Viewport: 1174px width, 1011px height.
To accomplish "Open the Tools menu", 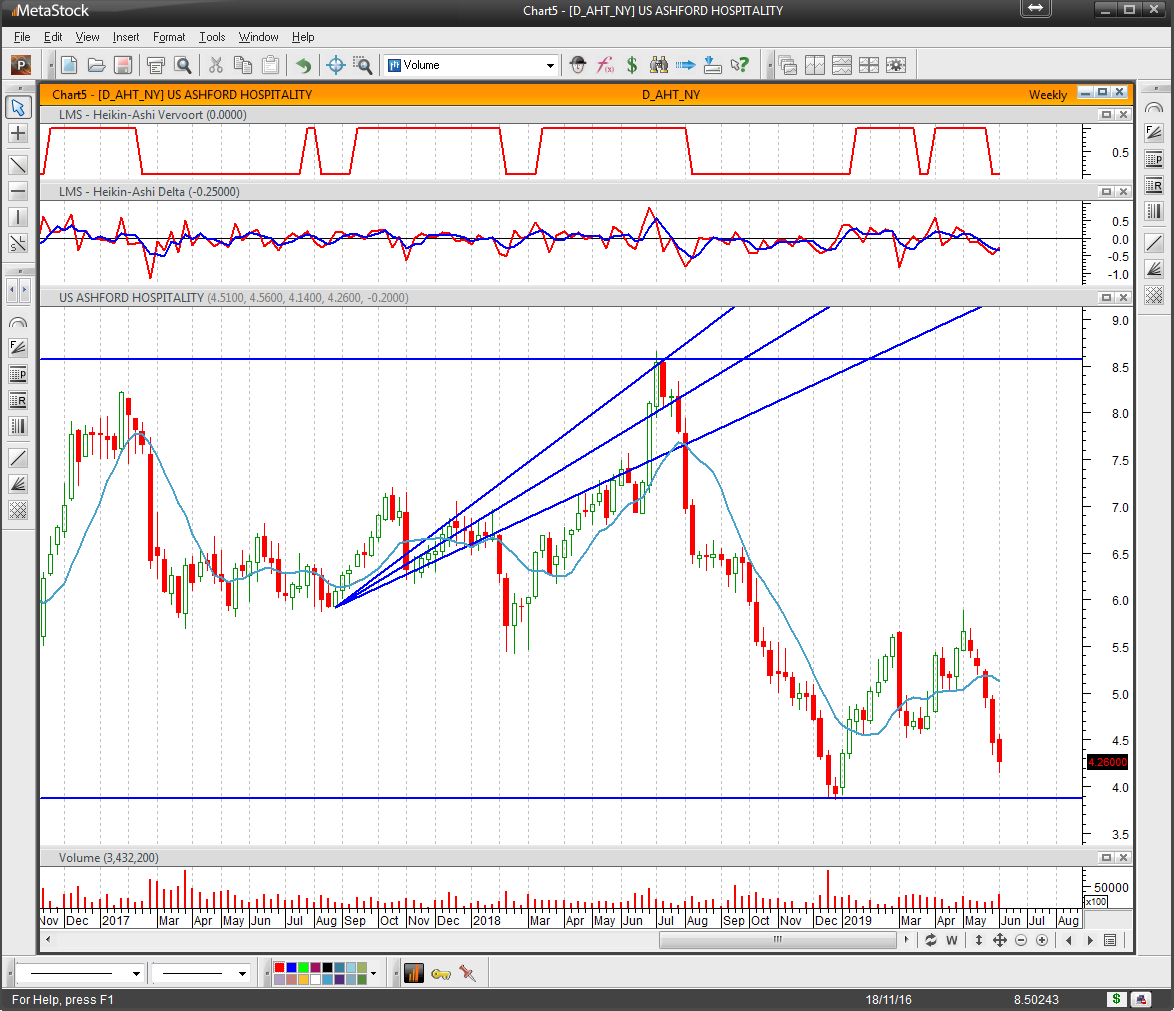I will (x=212, y=37).
